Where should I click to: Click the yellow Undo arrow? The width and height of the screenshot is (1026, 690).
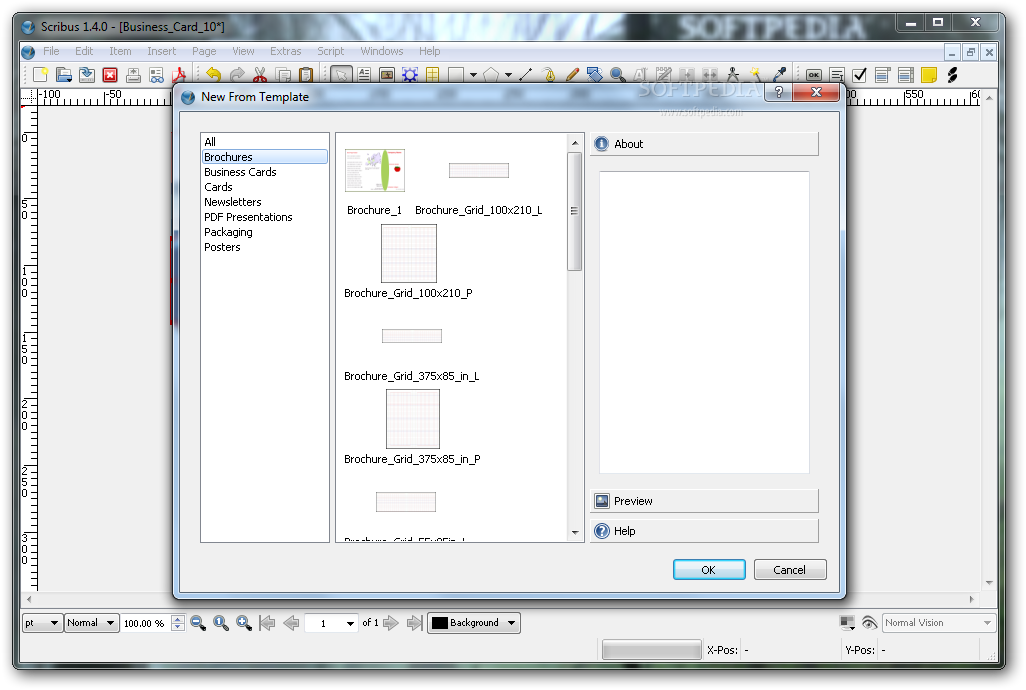(213, 75)
